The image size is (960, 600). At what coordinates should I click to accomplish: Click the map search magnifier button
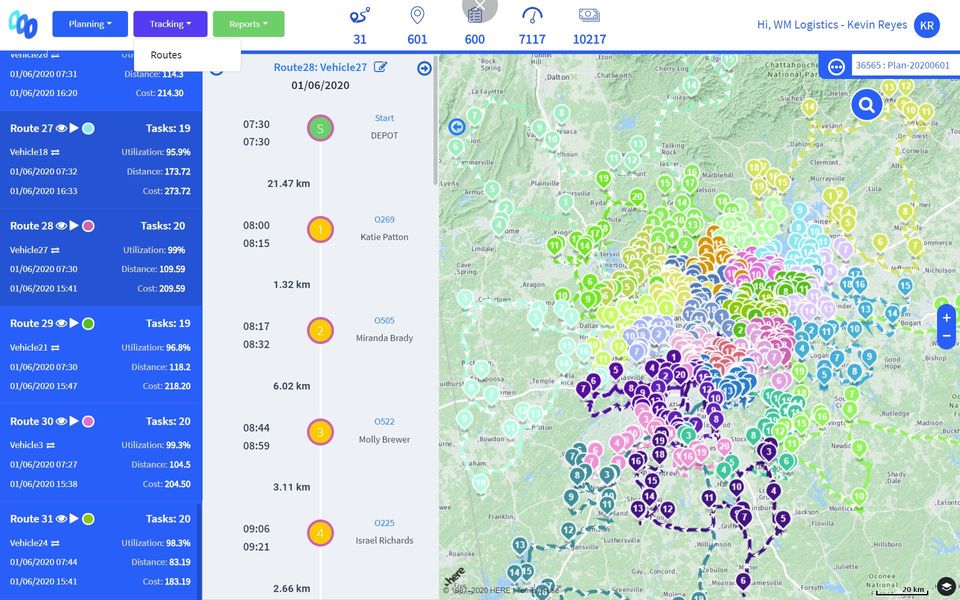click(866, 105)
